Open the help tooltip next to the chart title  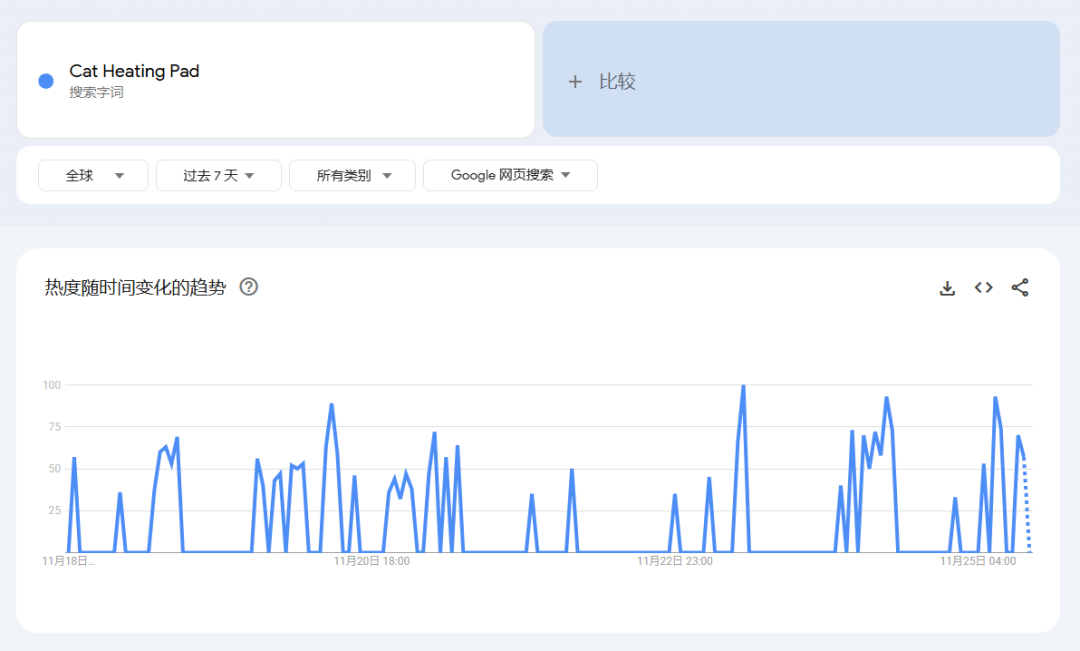[248, 287]
